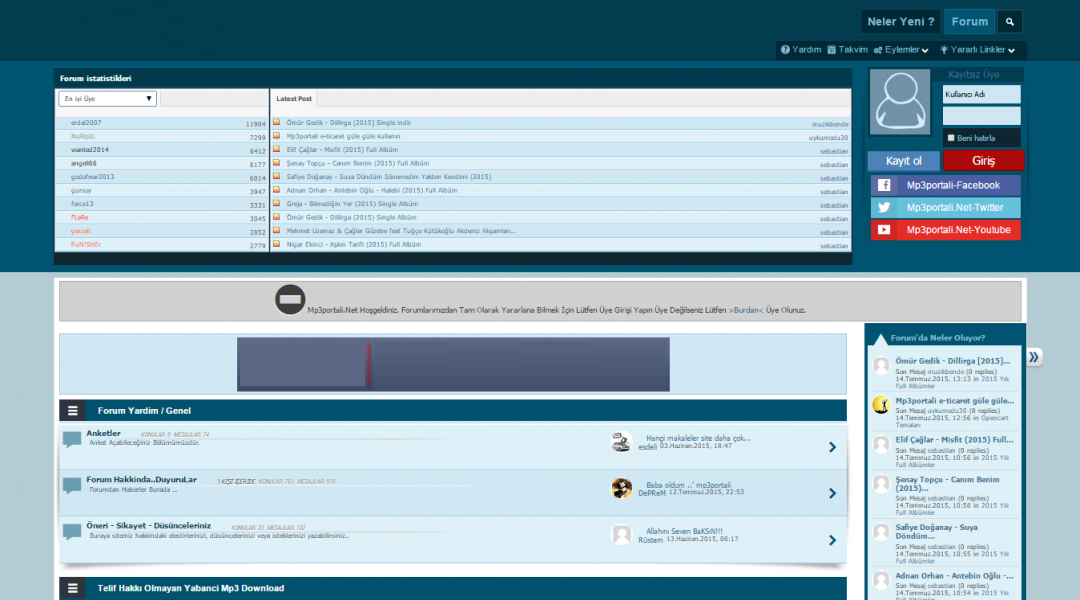Click the Kullanıcı Adı input field

[981, 94]
